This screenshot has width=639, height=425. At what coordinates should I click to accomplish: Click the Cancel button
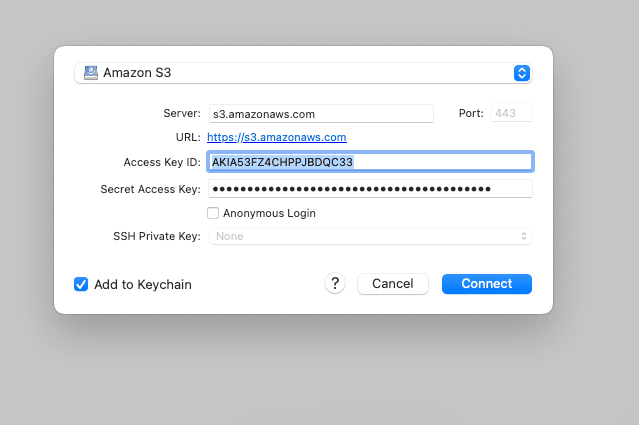[393, 284]
